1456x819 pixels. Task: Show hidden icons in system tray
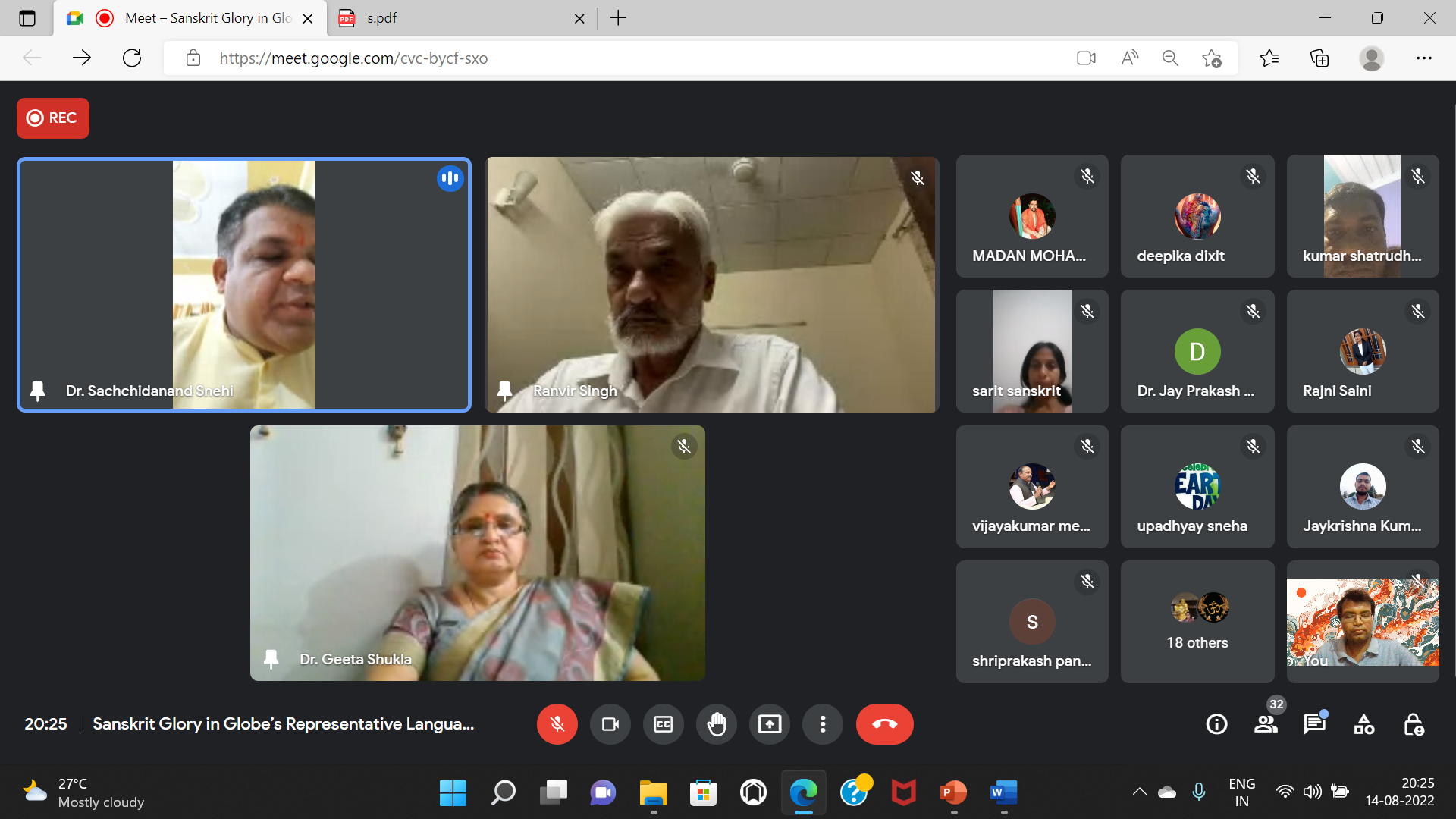tap(1139, 792)
